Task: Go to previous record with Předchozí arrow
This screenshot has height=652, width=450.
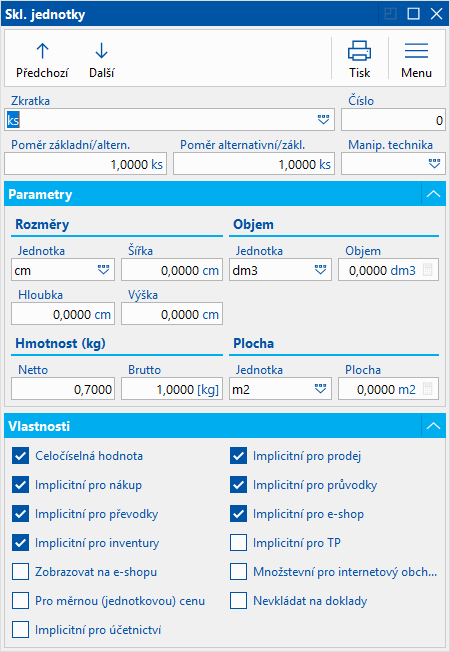Action: click(42, 52)
